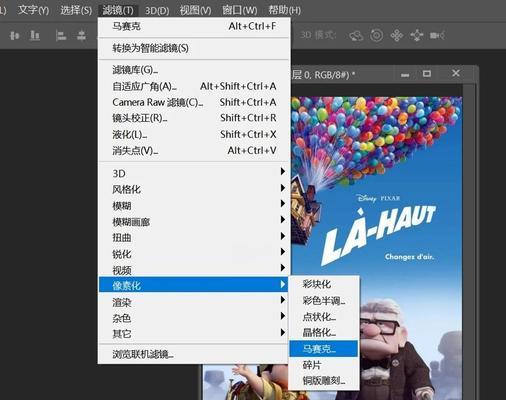506x400 pixels.
Task: Expand the 扭曲 distort submenu
Action: coord(194,237)
